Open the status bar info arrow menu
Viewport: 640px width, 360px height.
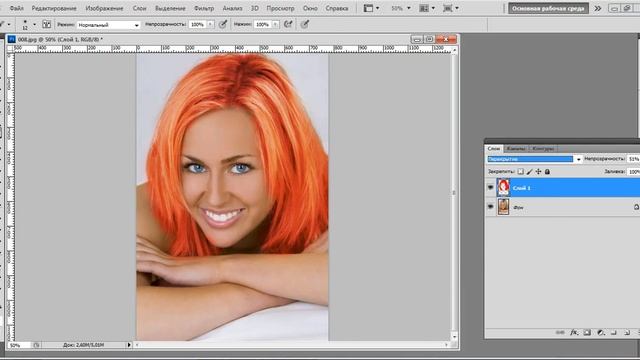129,345
